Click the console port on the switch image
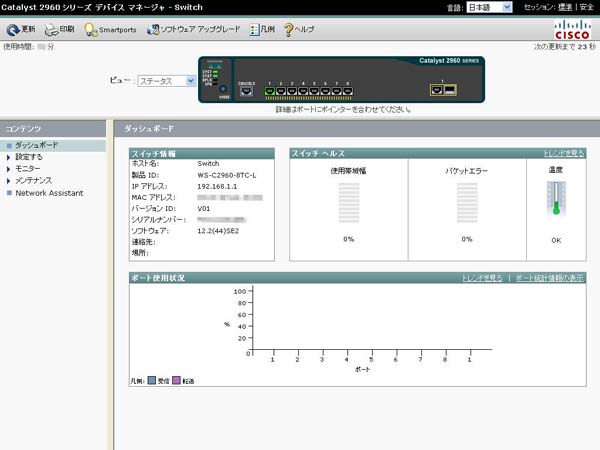 (247, 91)
